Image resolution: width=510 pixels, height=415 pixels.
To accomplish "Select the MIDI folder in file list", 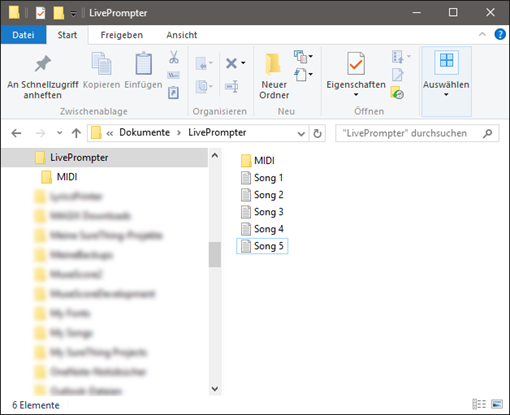I will point(257,161).
